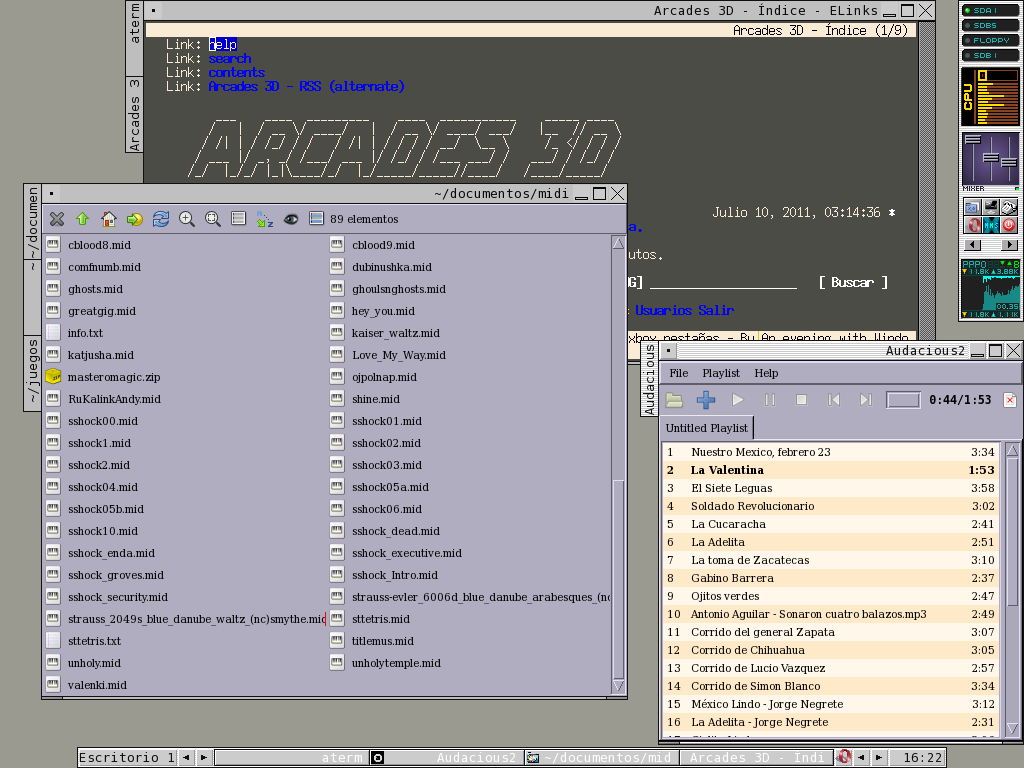1024x768 pixels.
Task: Click the close X icon in file manager toolbar
Action: (57, 219)
